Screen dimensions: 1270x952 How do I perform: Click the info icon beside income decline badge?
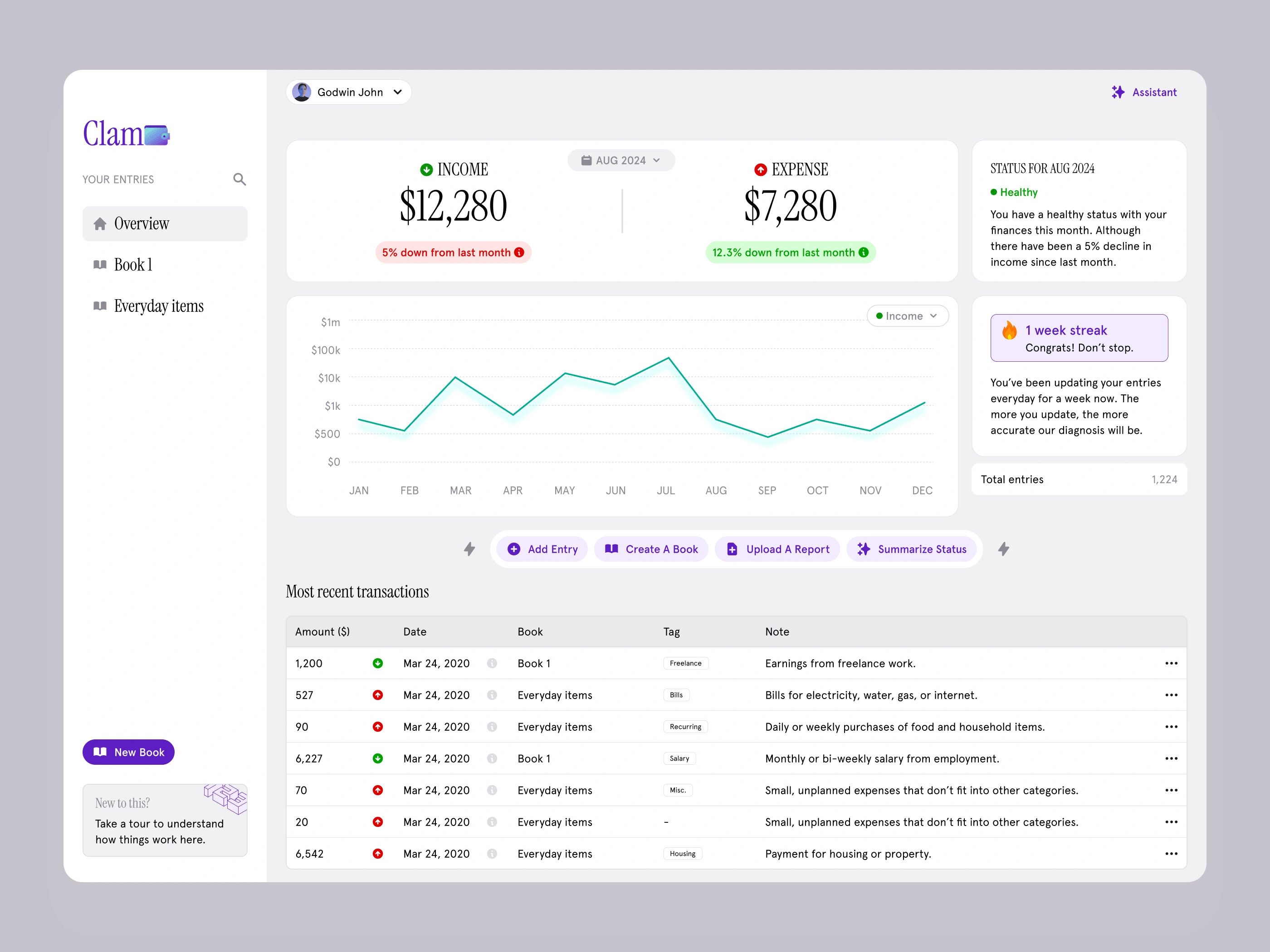coord(520,253)
